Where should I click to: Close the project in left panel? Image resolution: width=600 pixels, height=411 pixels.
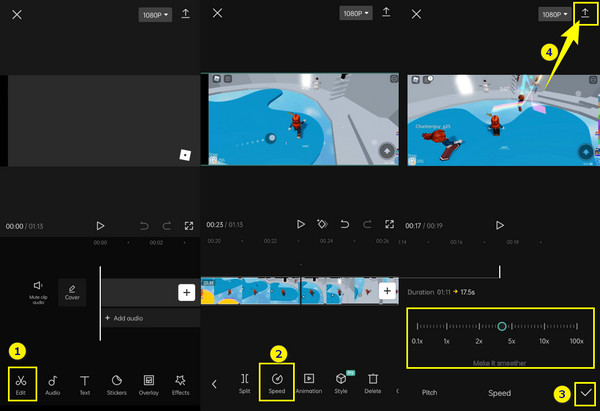pos(17,15)
